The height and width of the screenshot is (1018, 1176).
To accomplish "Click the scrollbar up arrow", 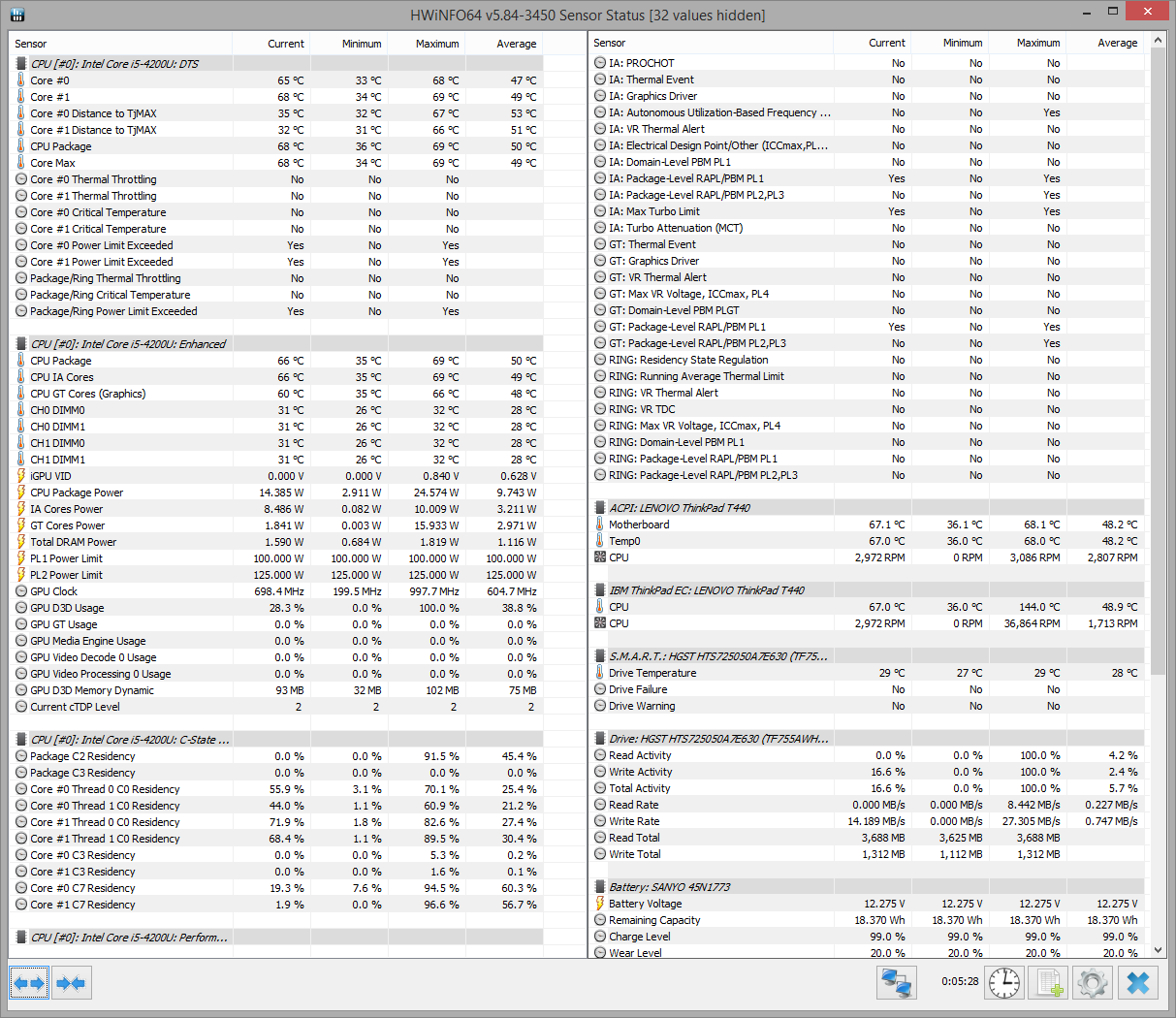I will click(1157, 42).
